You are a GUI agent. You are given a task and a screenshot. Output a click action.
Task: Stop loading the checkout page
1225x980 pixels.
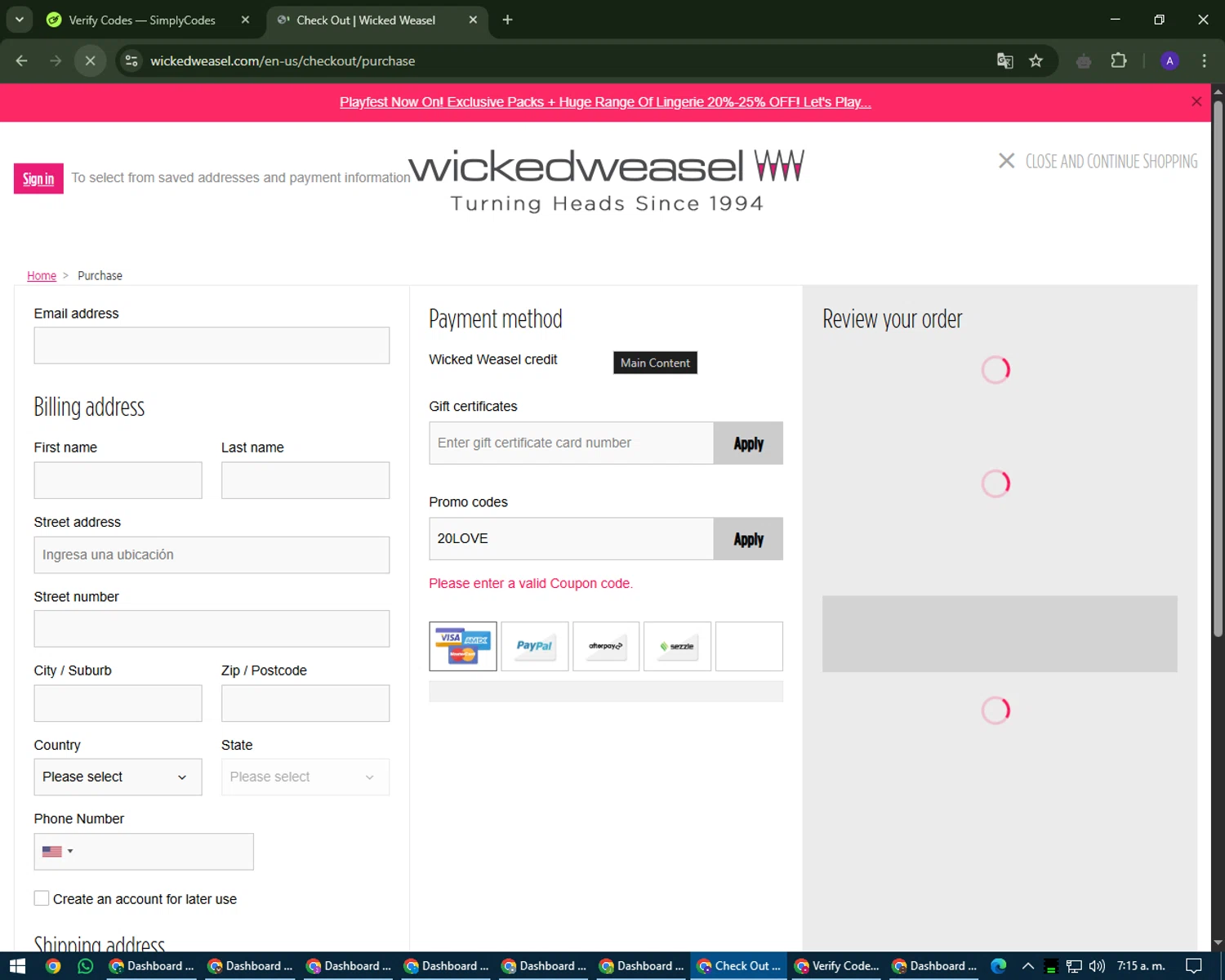[91, 60]
